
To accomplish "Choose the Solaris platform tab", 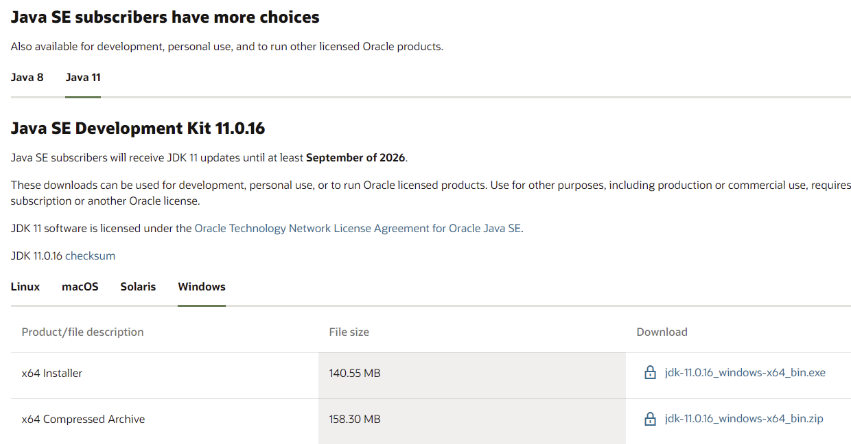I will 138,287.
